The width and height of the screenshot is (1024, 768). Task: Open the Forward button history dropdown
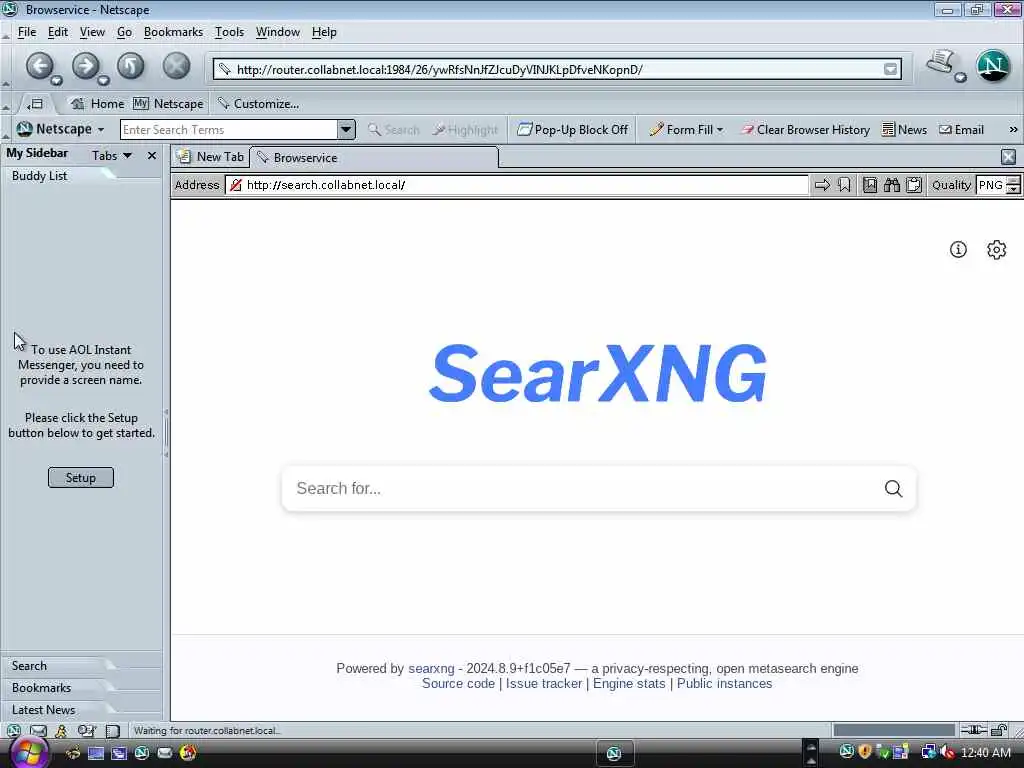[103, 80]
